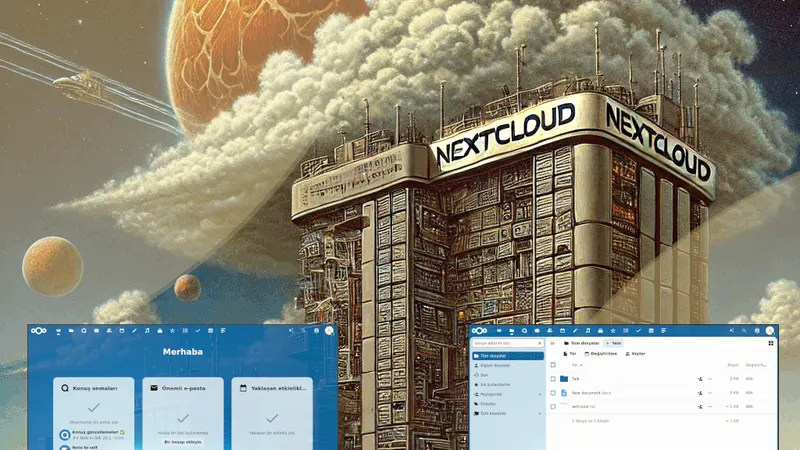Screen dimensions: 800x450
Task: Open Kişiler people filter dropdown
Action: pos(636,354)
